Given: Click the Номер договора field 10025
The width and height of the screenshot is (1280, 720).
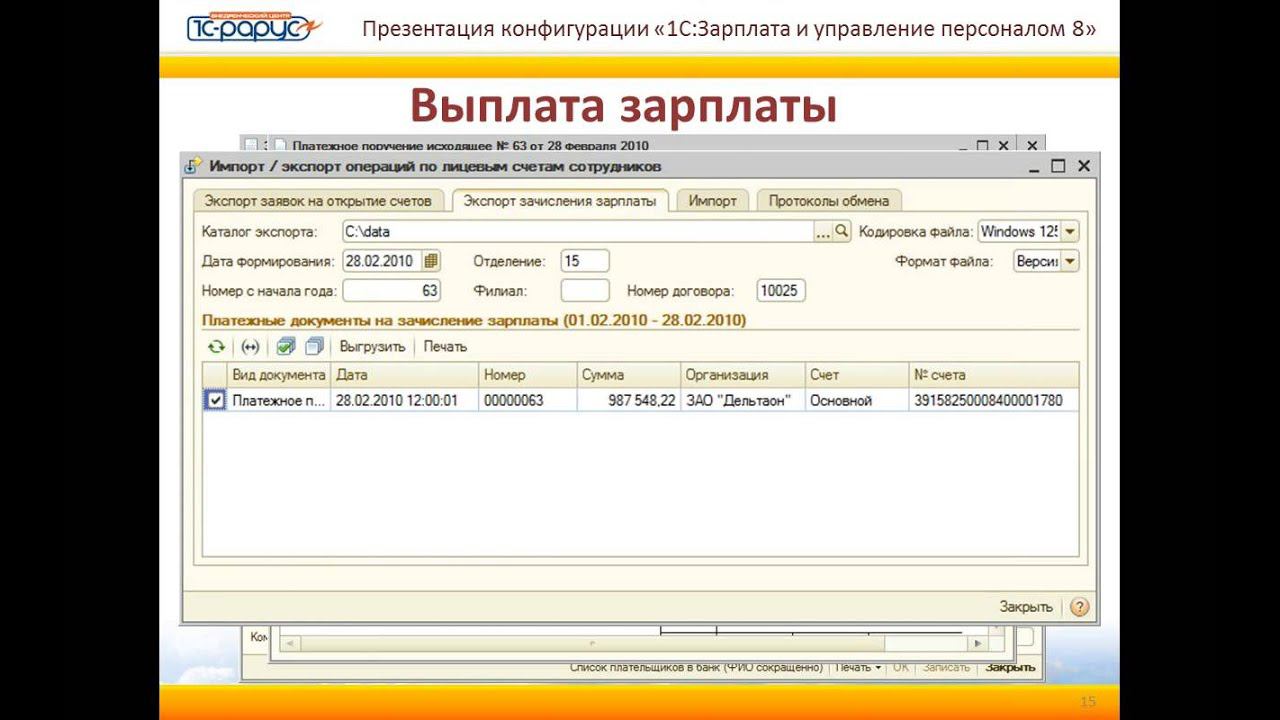Looking at the screenshot, I should pyautogui.click(x=781, y=291).
